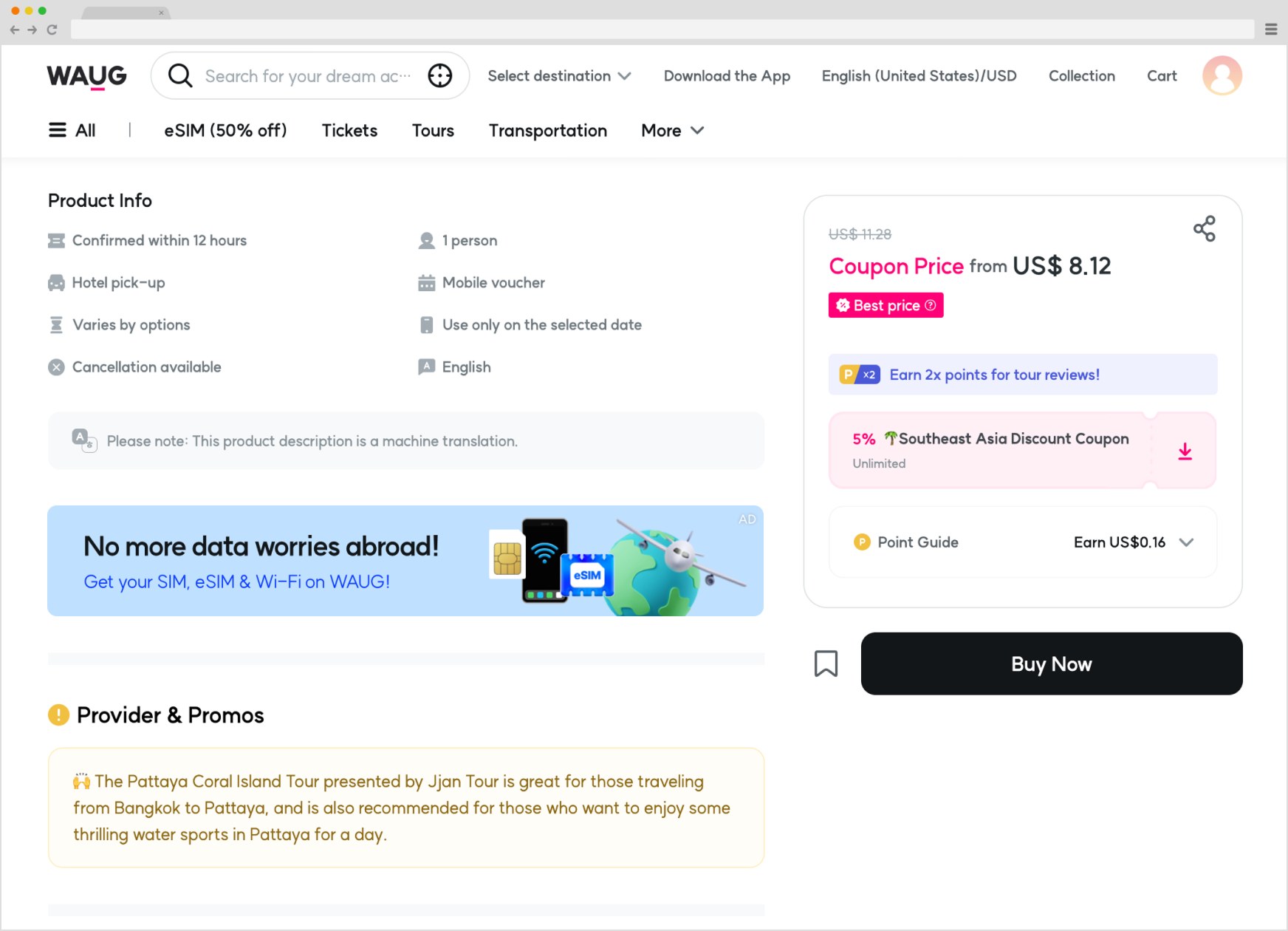The width and height of the screenshot is (1288, 931).
Task: Click the Cancellation available icon
Action: 56,367
